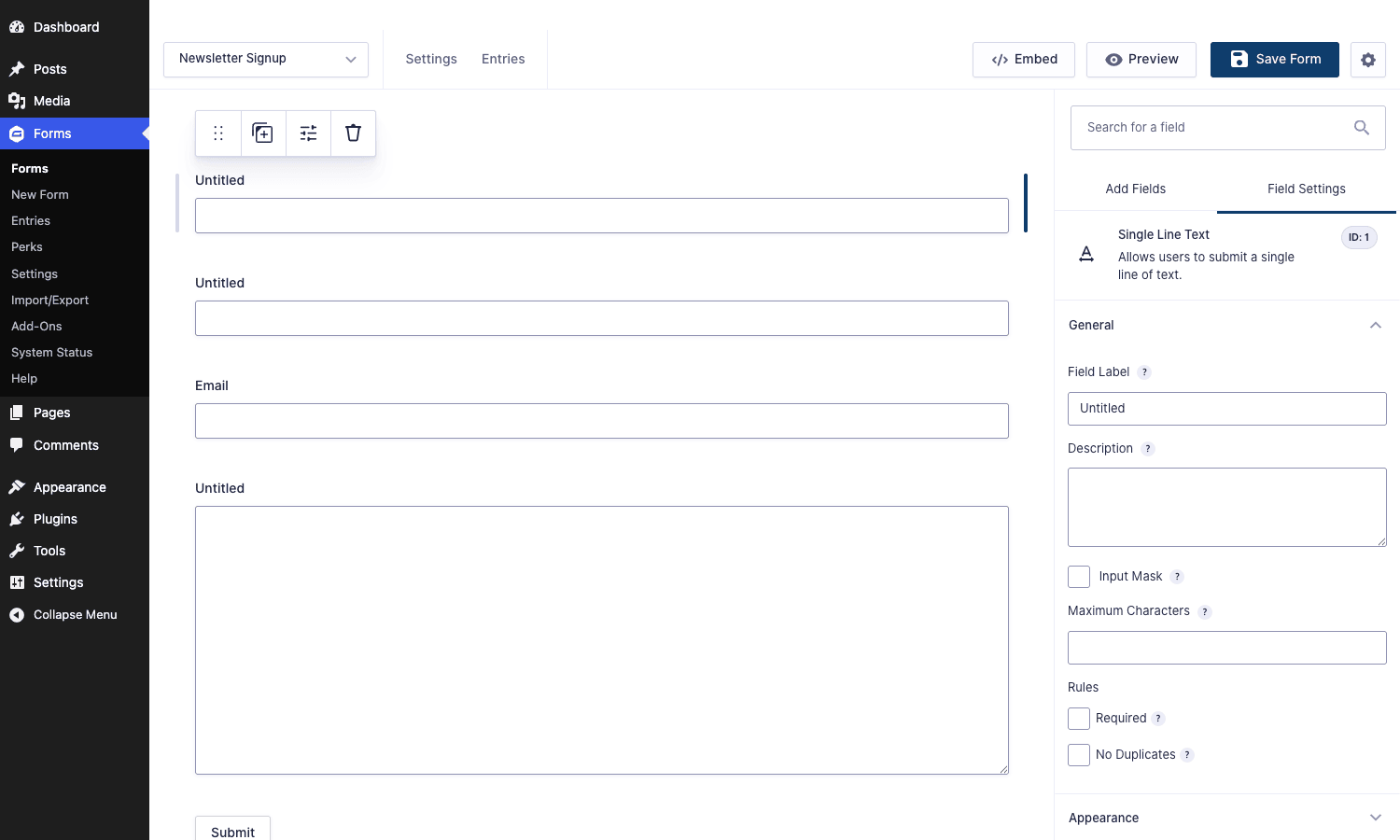
Task: Click the Gravity Forms logo icon
Action: click(17, 133)
